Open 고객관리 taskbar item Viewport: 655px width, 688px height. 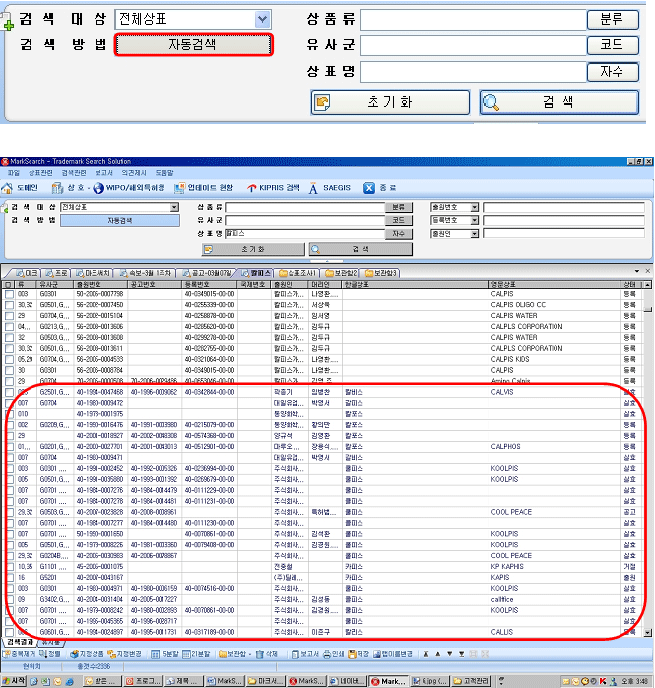pyautogui.click(x=472, y=681)
